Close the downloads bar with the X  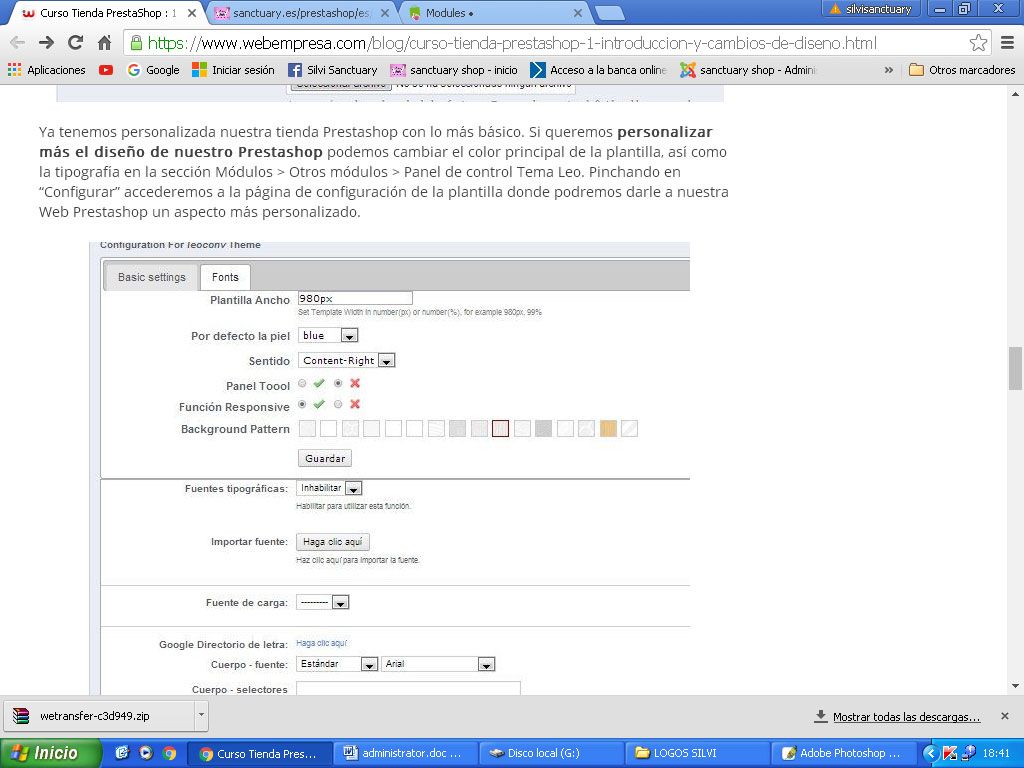coord(1004,716)
